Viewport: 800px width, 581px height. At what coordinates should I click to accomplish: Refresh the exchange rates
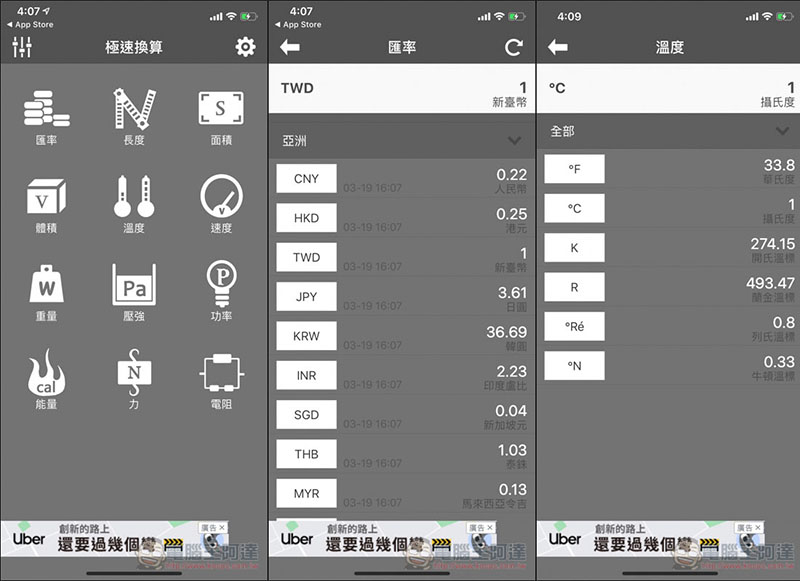coord(511,46)
